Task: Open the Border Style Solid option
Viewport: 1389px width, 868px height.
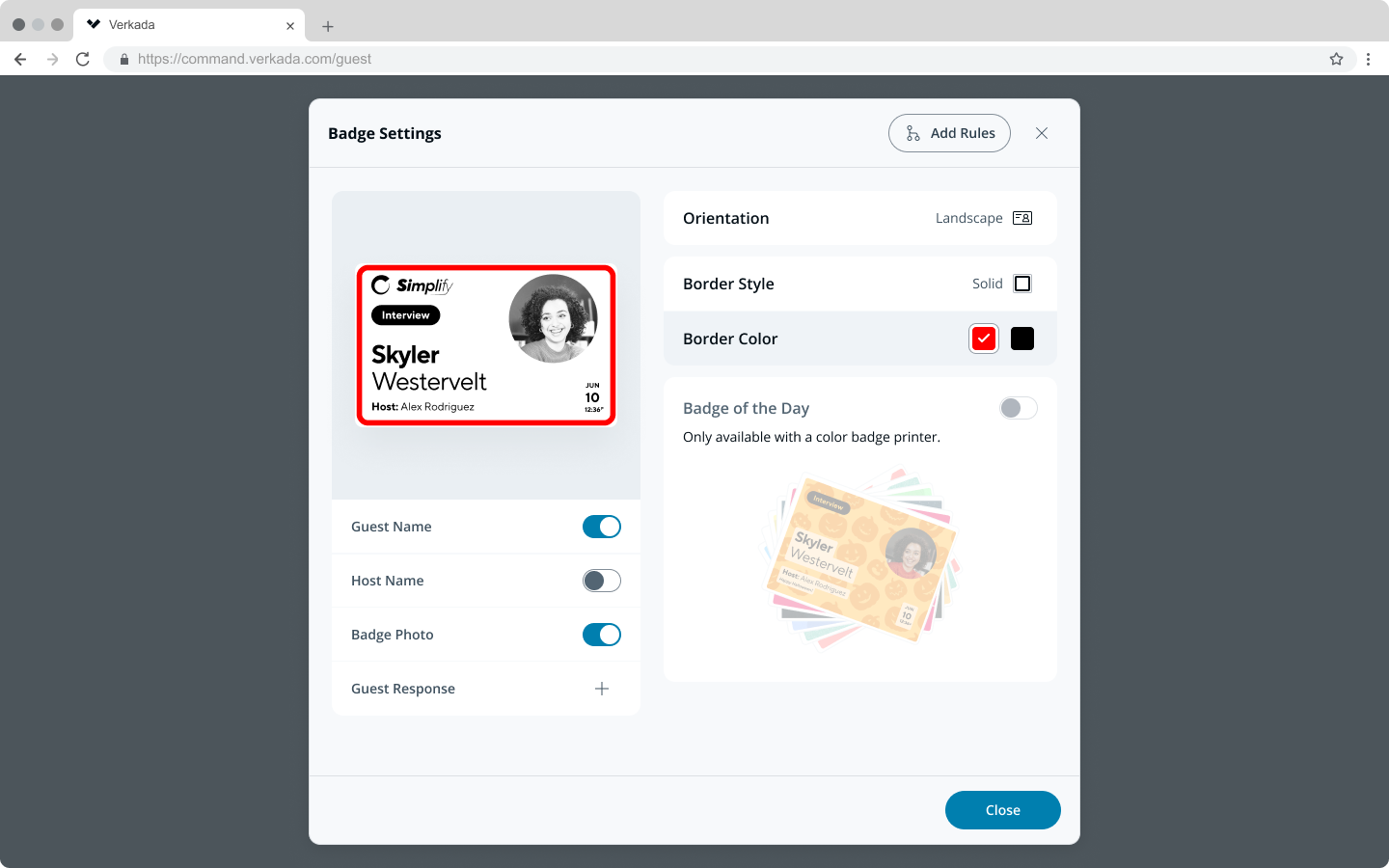Action: point(987,284)
